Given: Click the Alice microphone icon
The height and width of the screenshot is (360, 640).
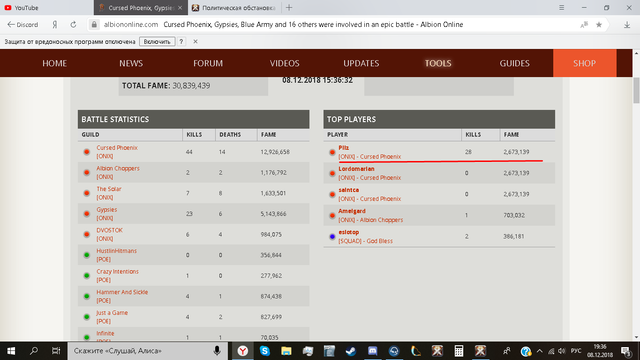Looking at the screenshot, I should [217, 351].
